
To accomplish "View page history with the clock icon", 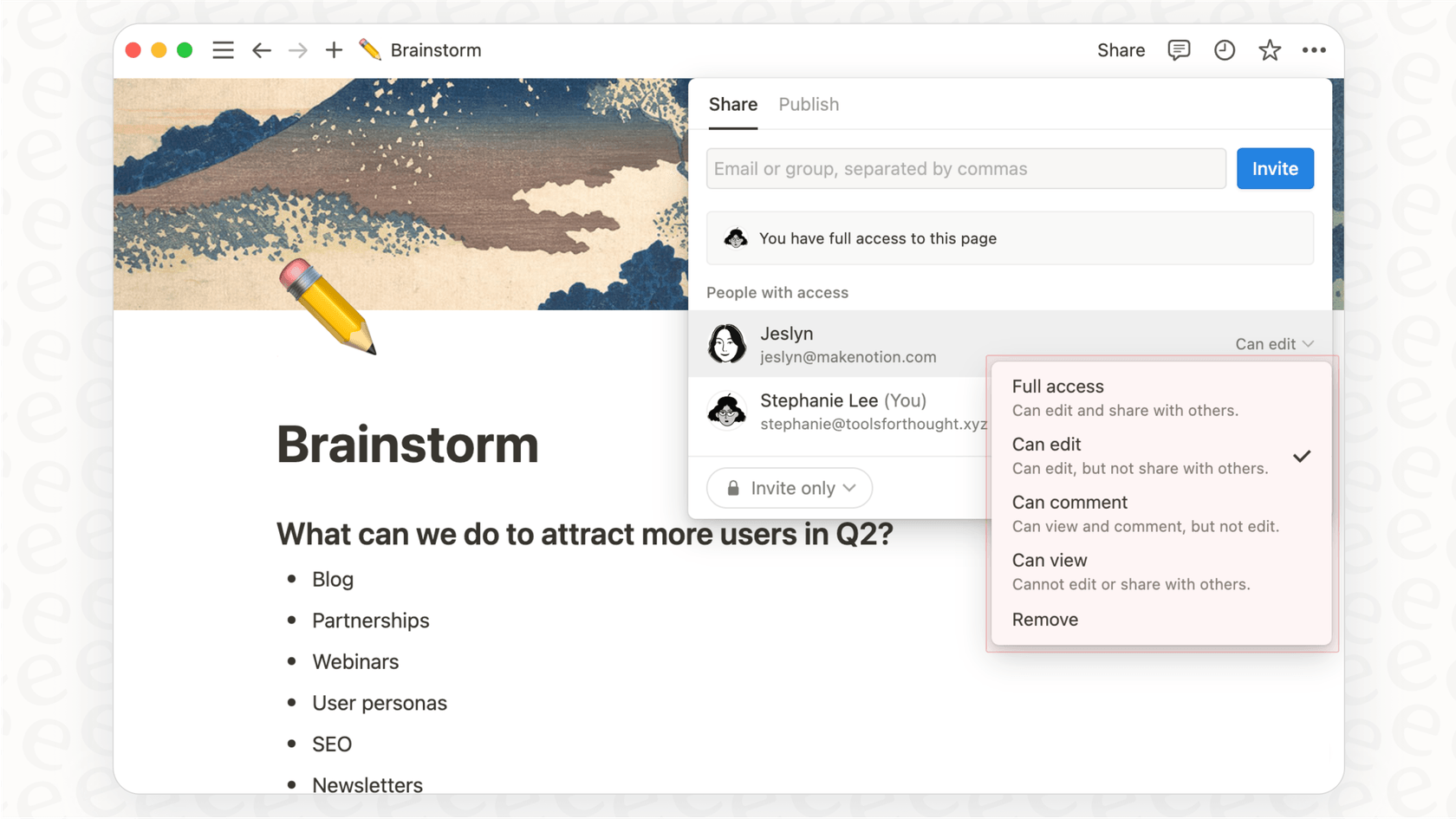I will click(1225, 49).
